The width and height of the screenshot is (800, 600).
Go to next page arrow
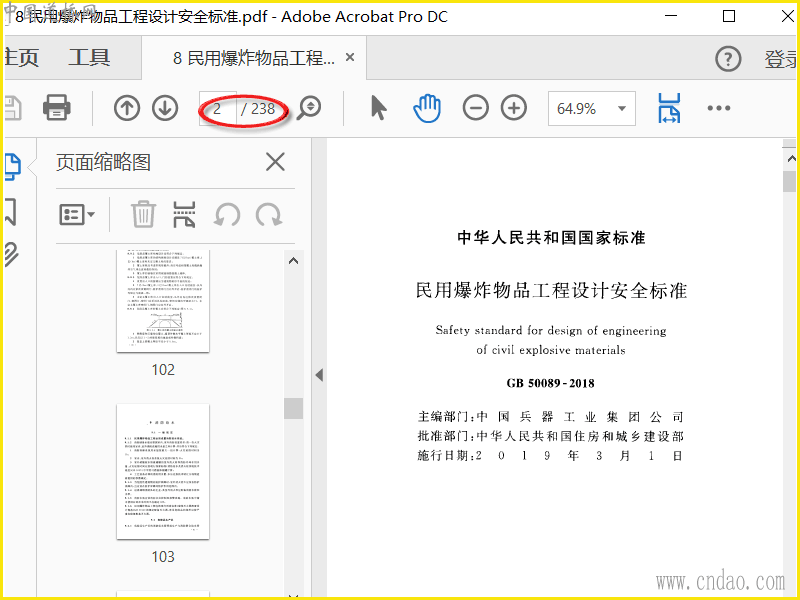tap(165, 108)
